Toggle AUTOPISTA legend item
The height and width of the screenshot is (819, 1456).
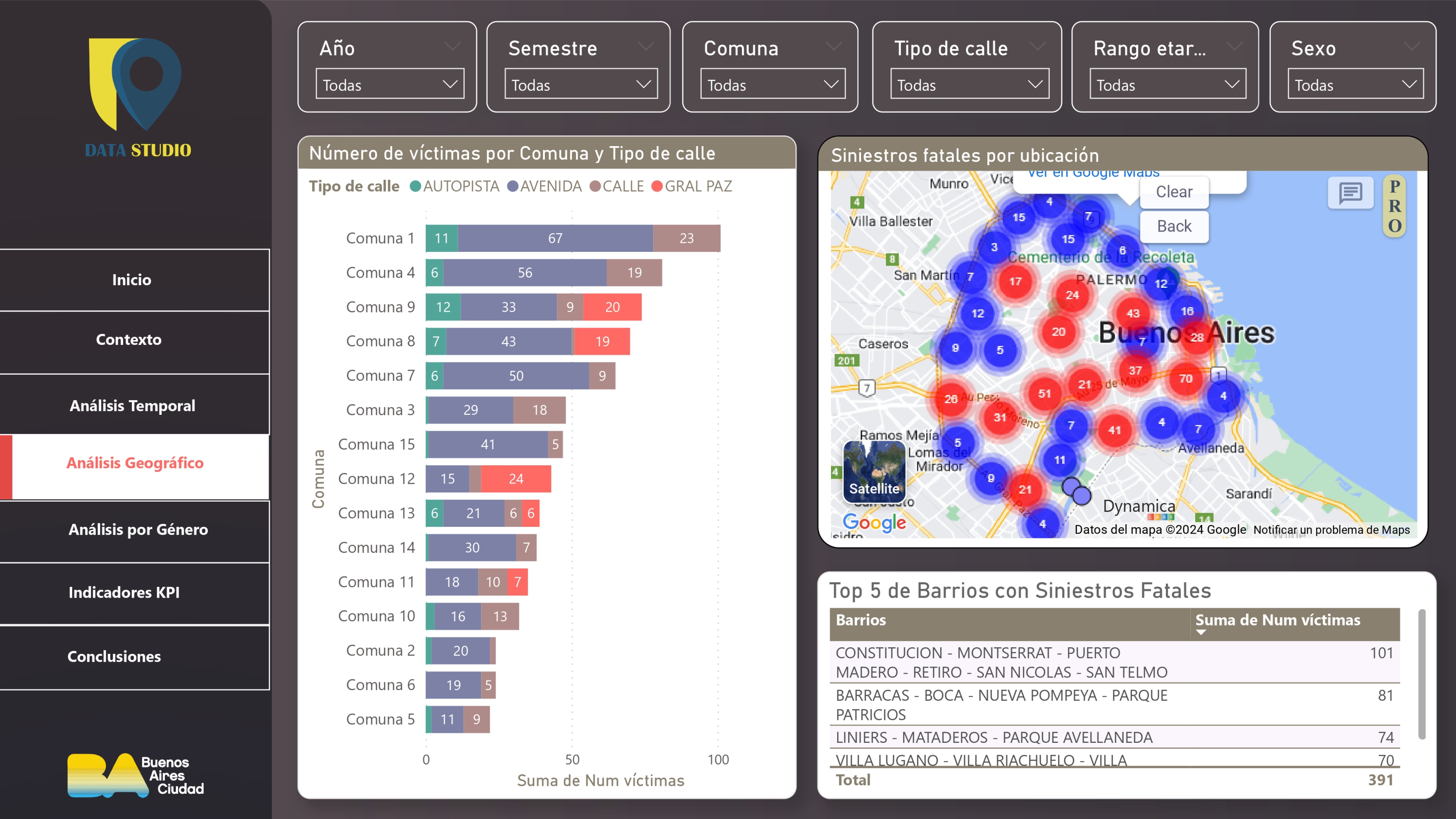pyautogui.click(x=454, y=186)
